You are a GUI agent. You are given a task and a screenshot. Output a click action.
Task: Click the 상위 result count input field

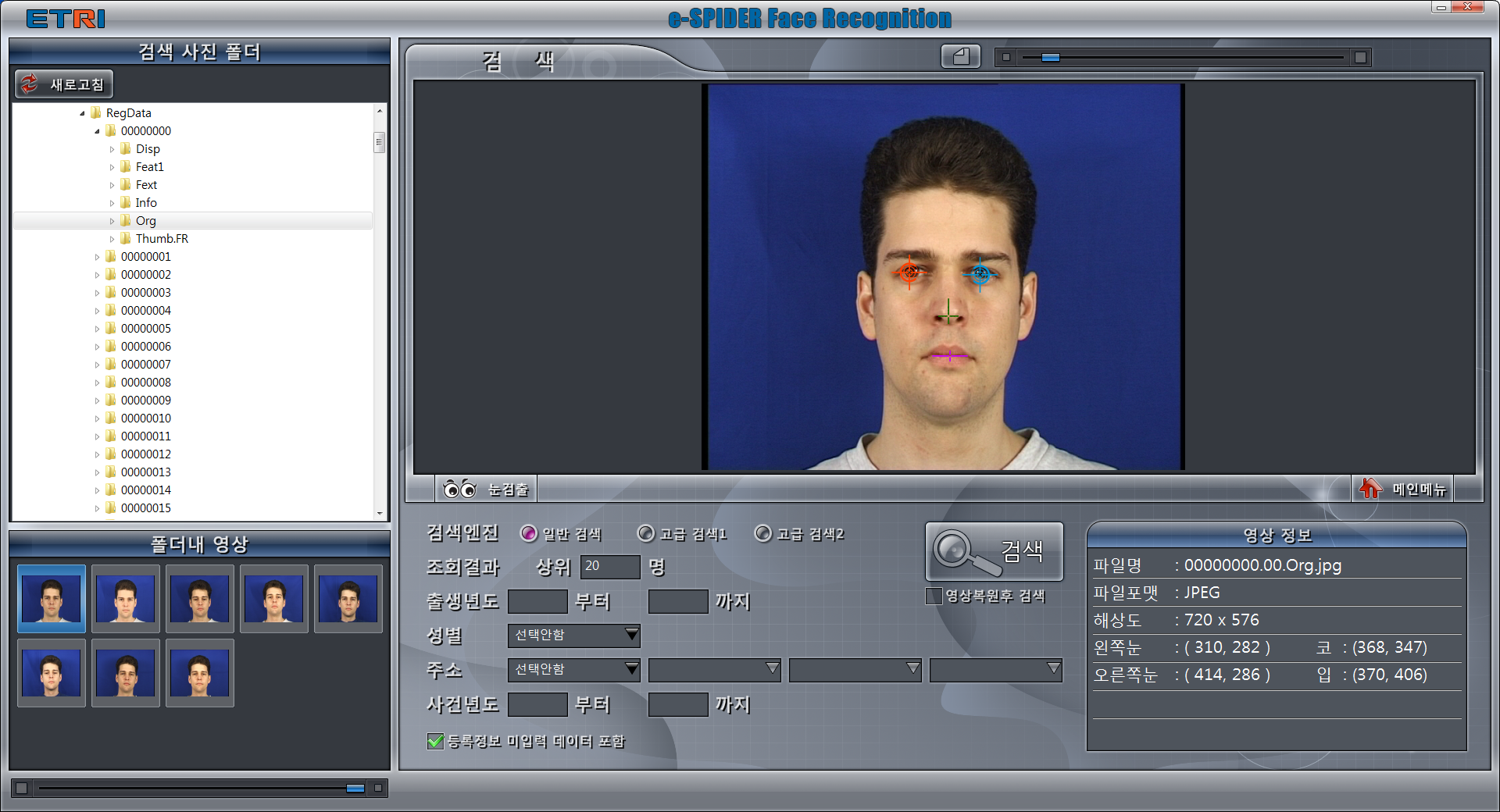click(609, 566)
